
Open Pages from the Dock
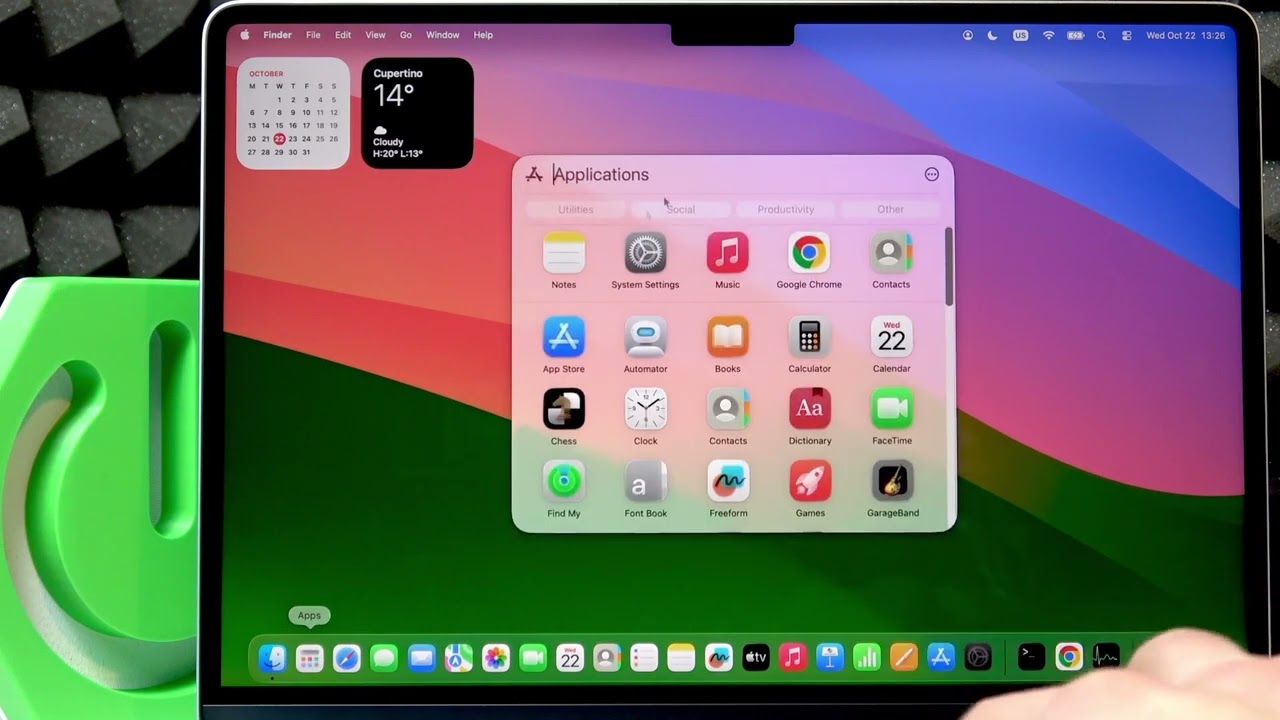pyautogui.click(x=904, y=658)
